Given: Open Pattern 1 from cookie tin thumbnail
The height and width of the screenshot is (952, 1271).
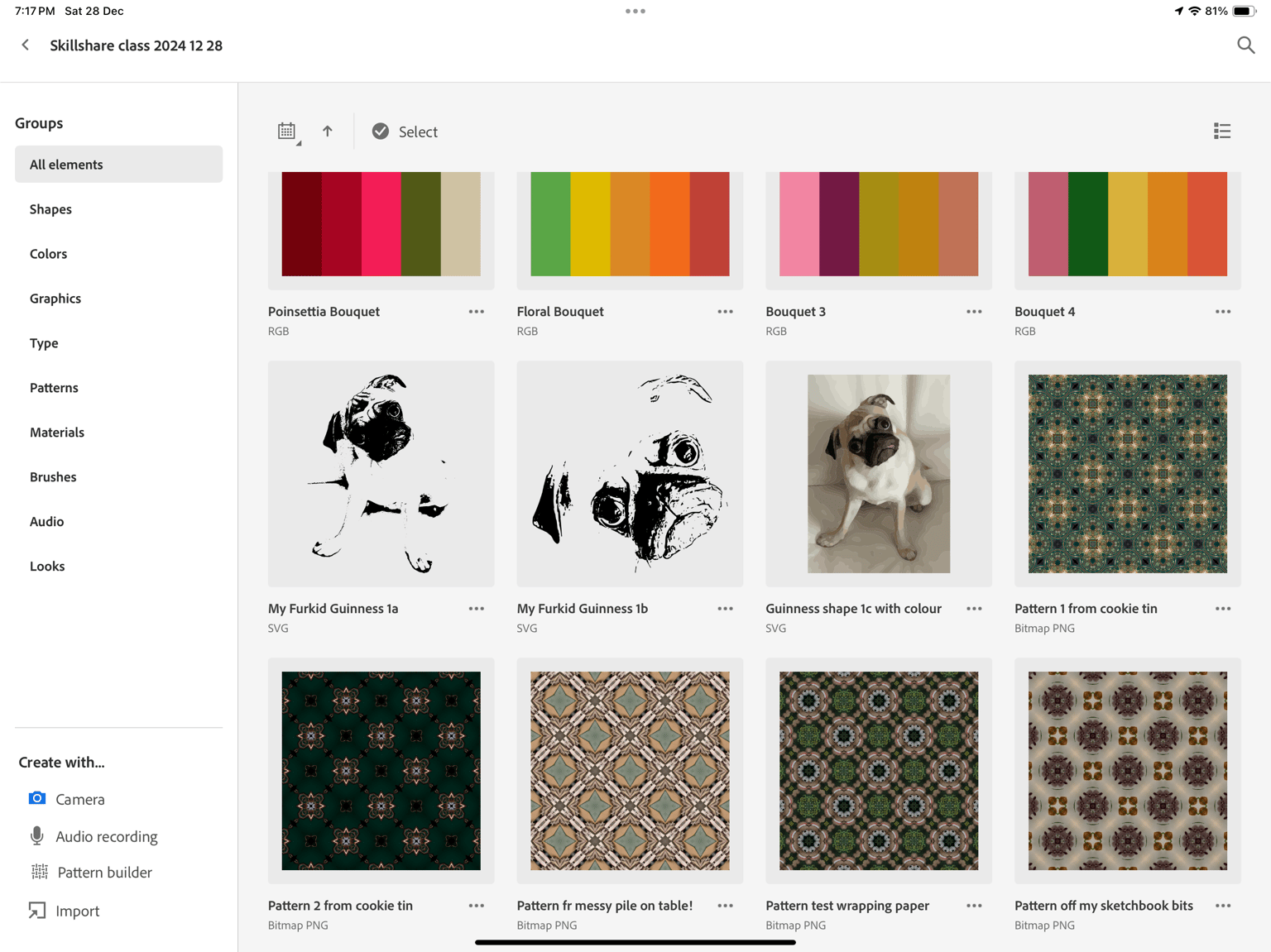Looking at the screenshot, I should pos(1128,474).
